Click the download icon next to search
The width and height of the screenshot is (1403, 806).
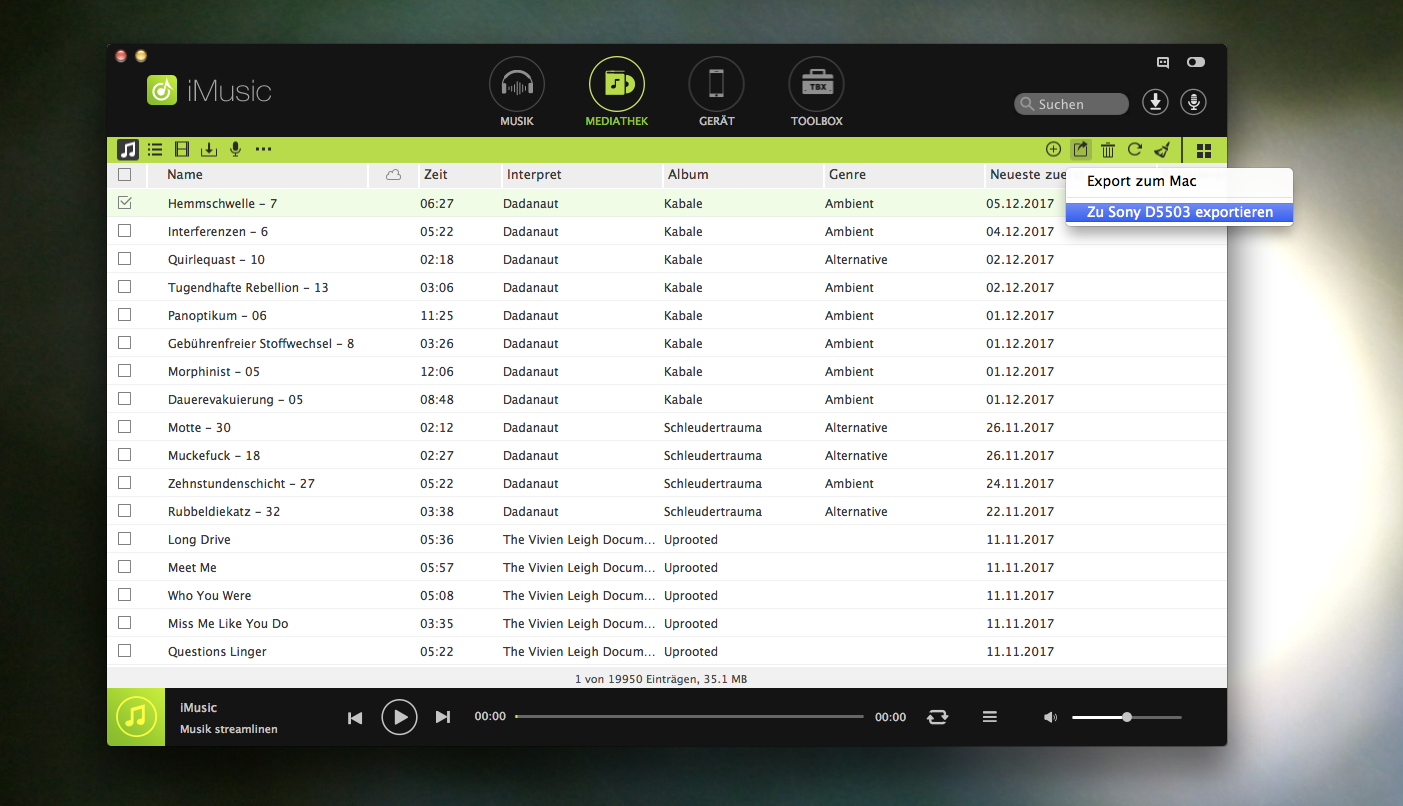click(1156, 103)
